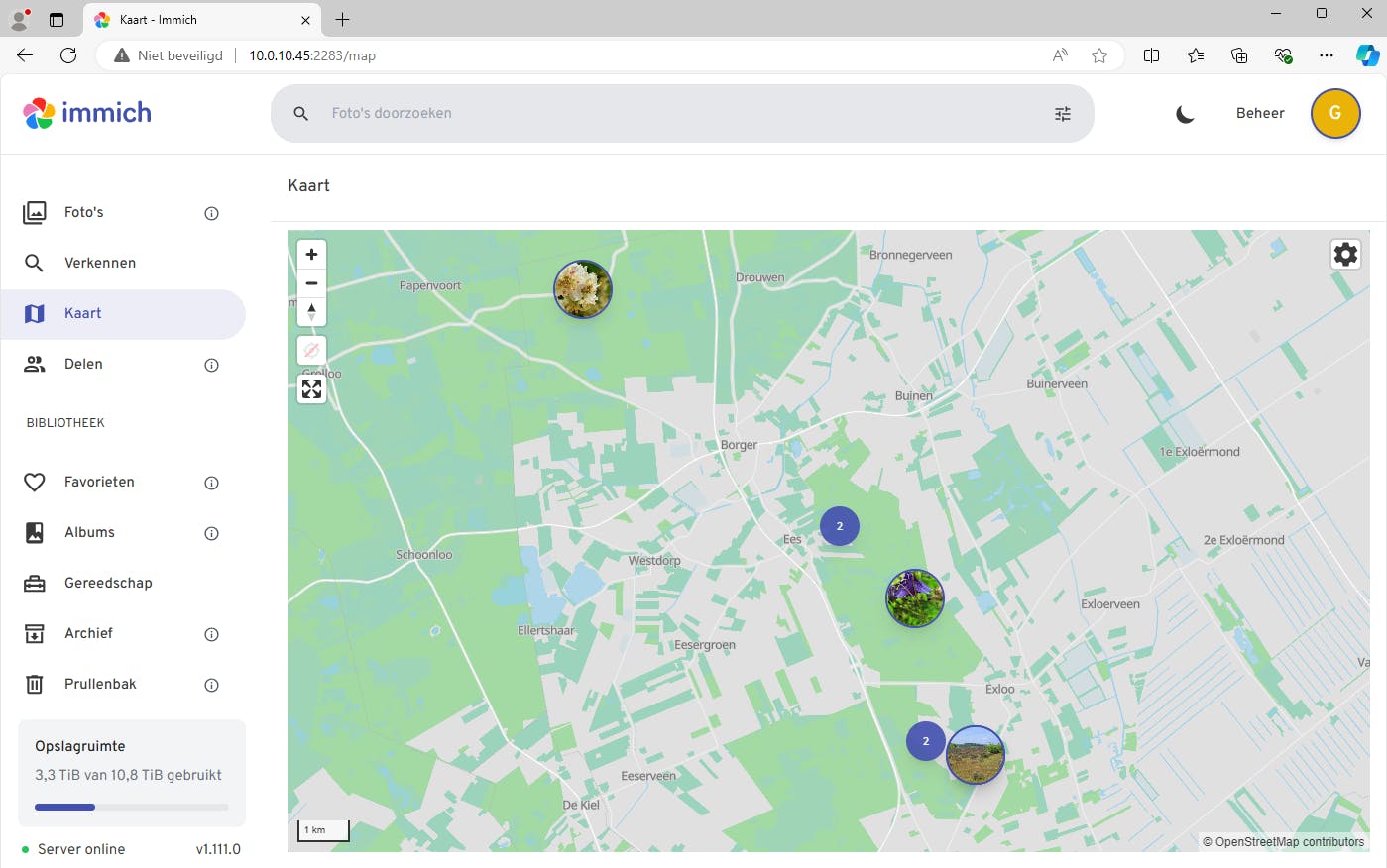This screenshot has height=868, width=1387.
Task: Open browser Collections
Action: pos(1239,55)
